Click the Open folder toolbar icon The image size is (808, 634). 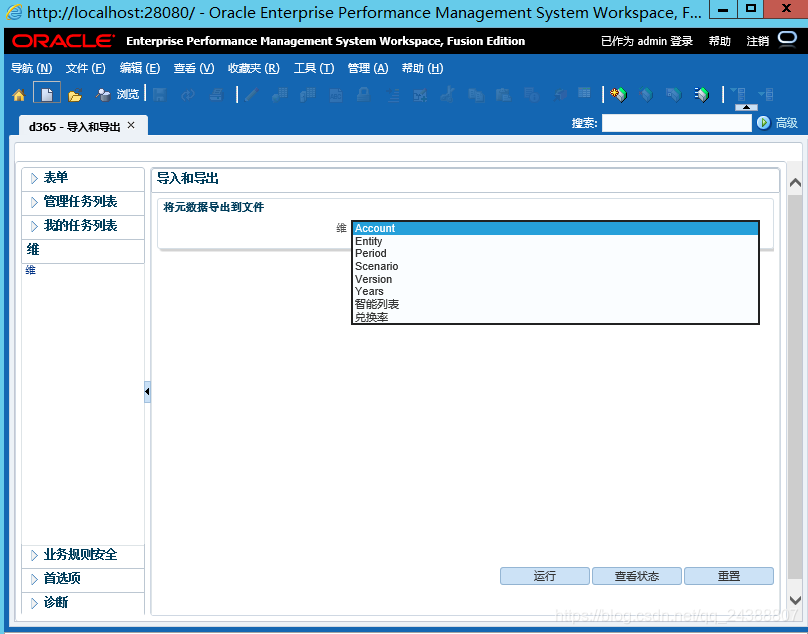(75, 95)
